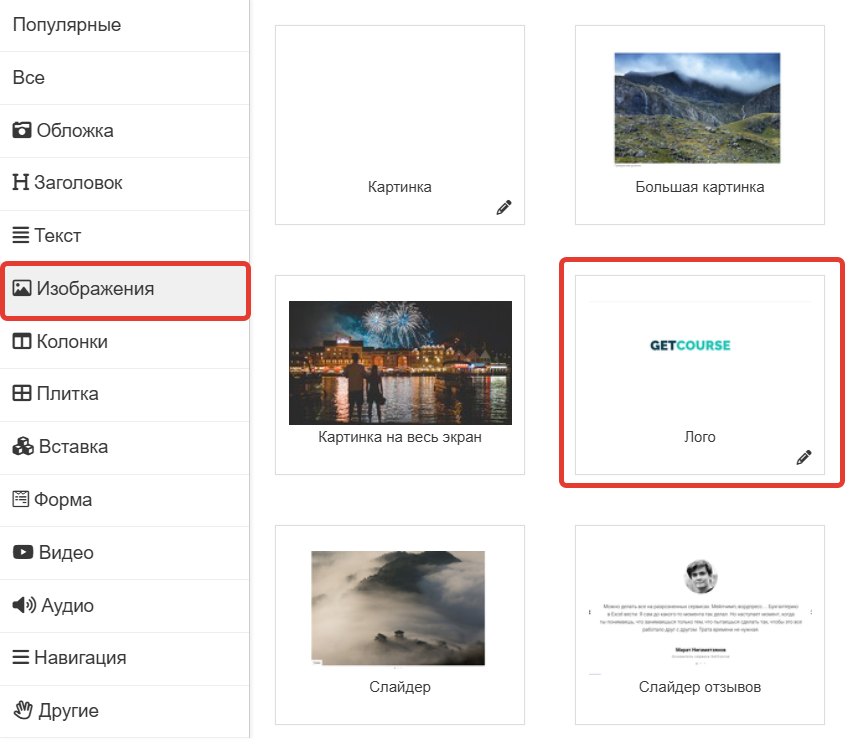Open the Обложка category label

[75, 131]
